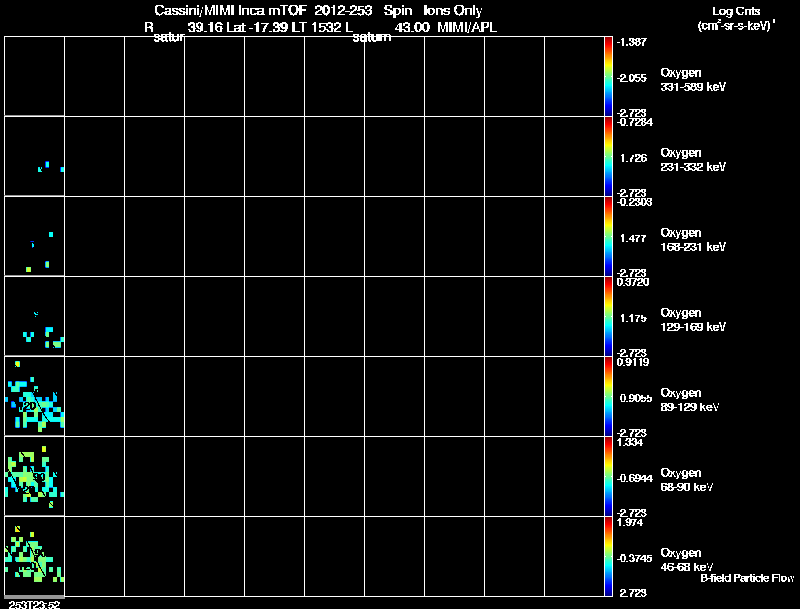Click the 'B-field Particle Flow' legend text
The height and width of the screenshot is (609, 800).
click(747, 578)
